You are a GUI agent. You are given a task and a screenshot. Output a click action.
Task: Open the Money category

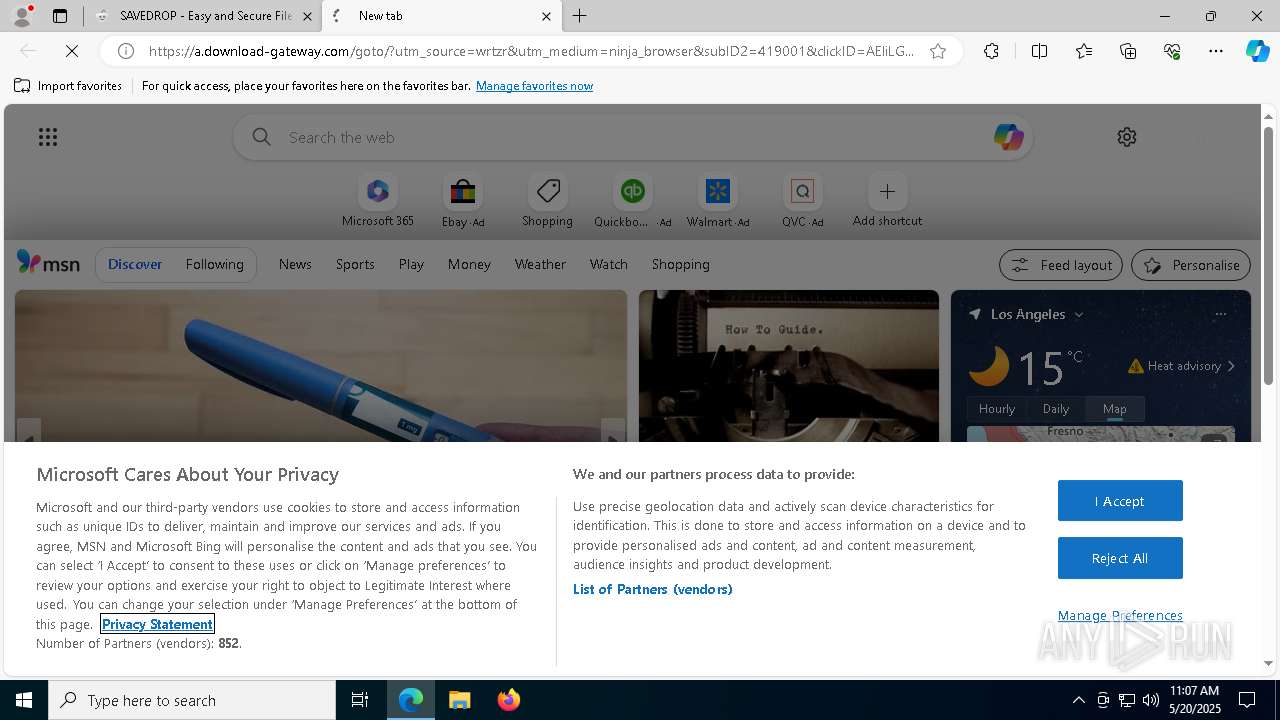coord(469,264)
